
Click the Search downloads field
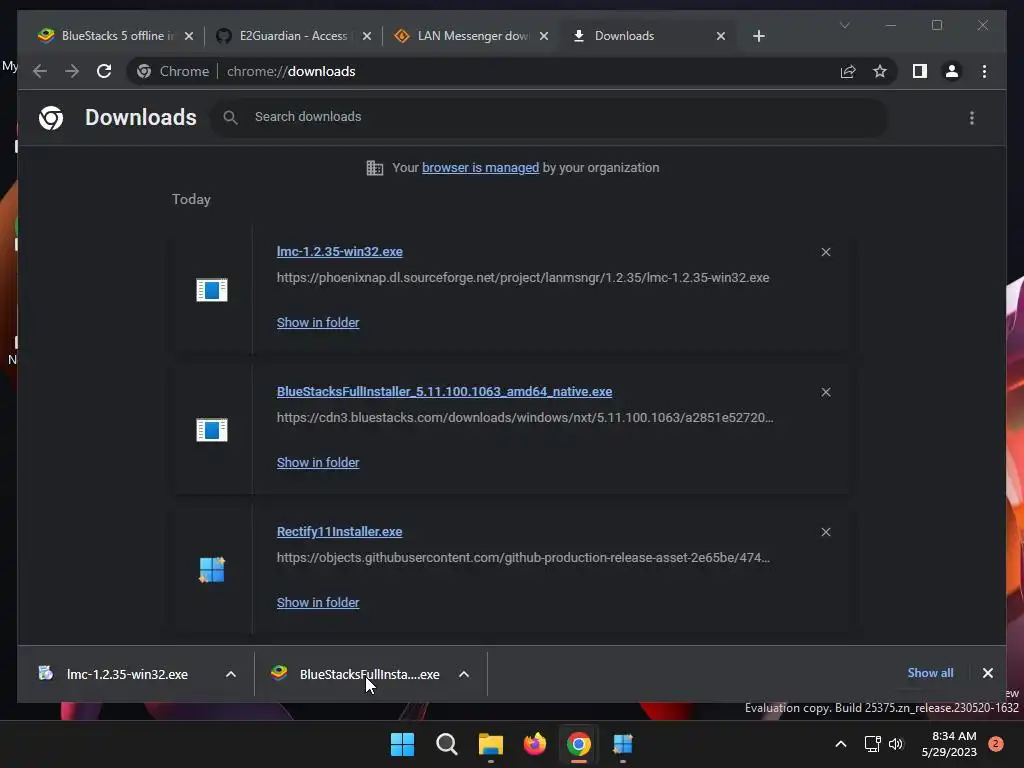549,117
